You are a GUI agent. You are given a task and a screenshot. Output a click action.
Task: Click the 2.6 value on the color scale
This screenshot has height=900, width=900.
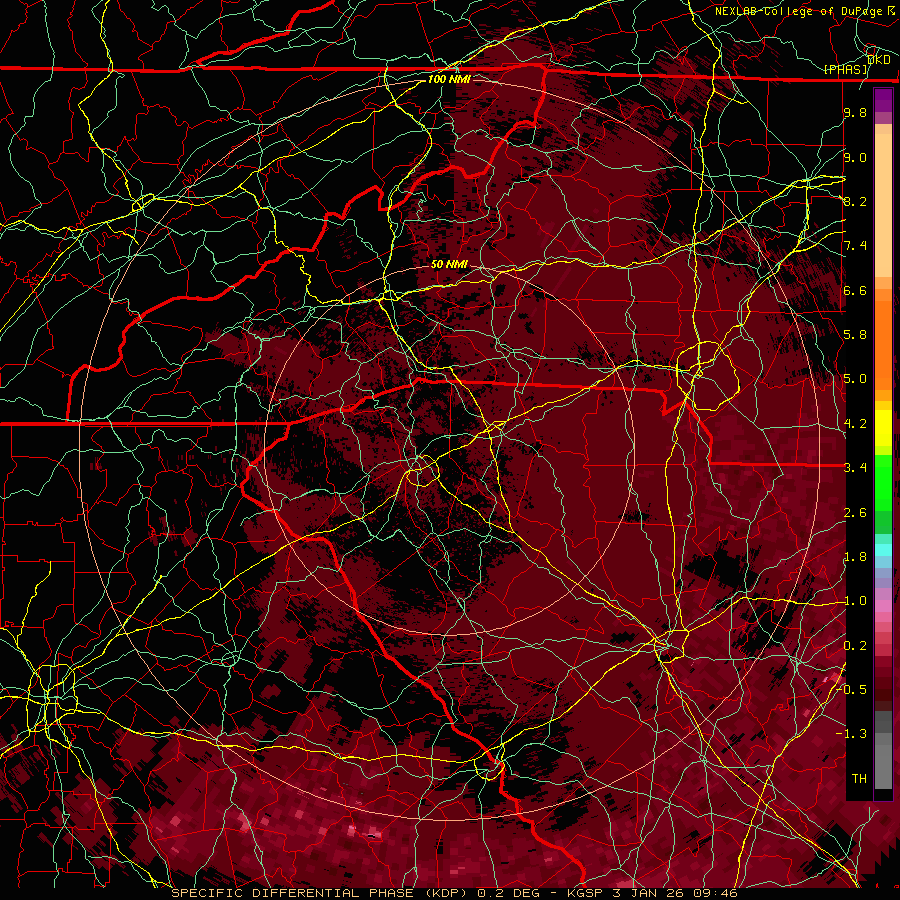(855, 513)
